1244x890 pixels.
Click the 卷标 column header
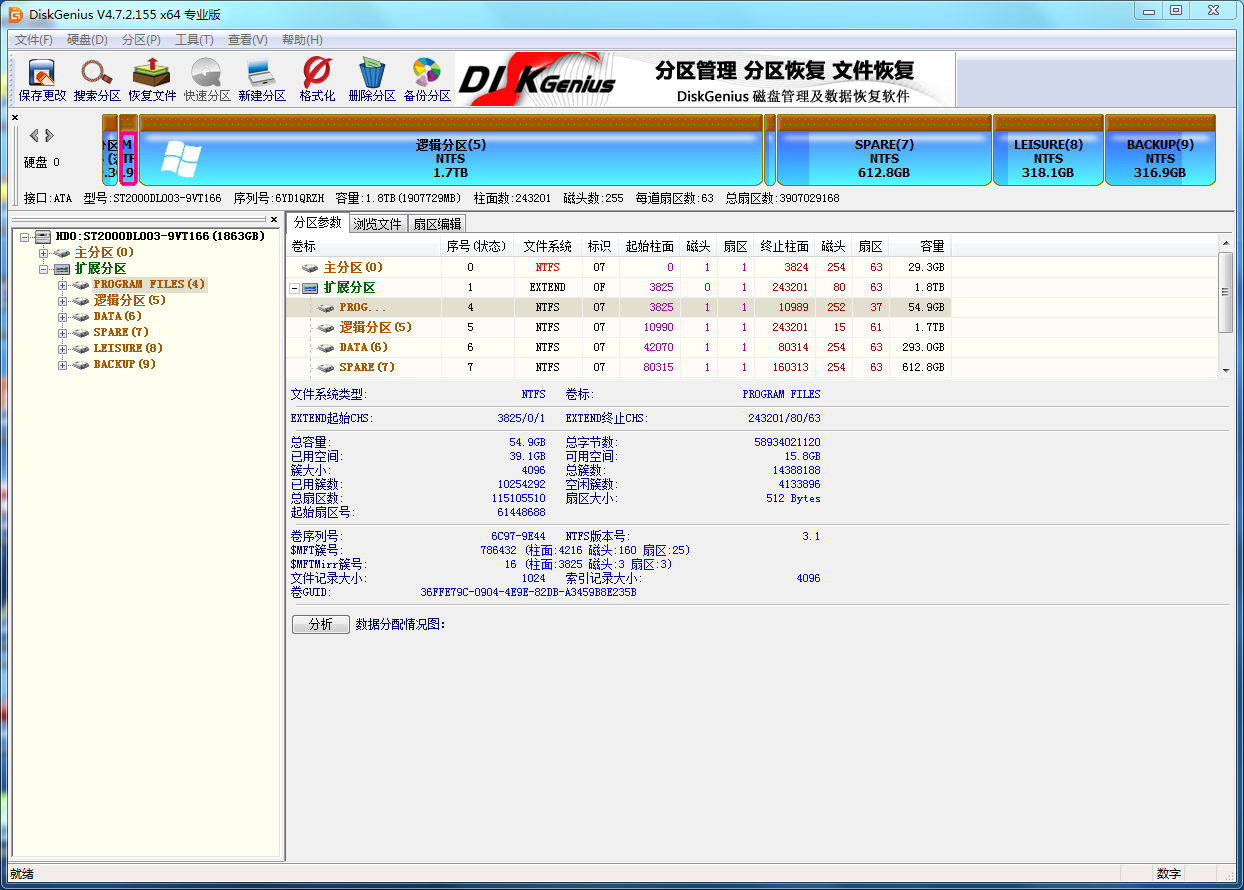[364, 246]
